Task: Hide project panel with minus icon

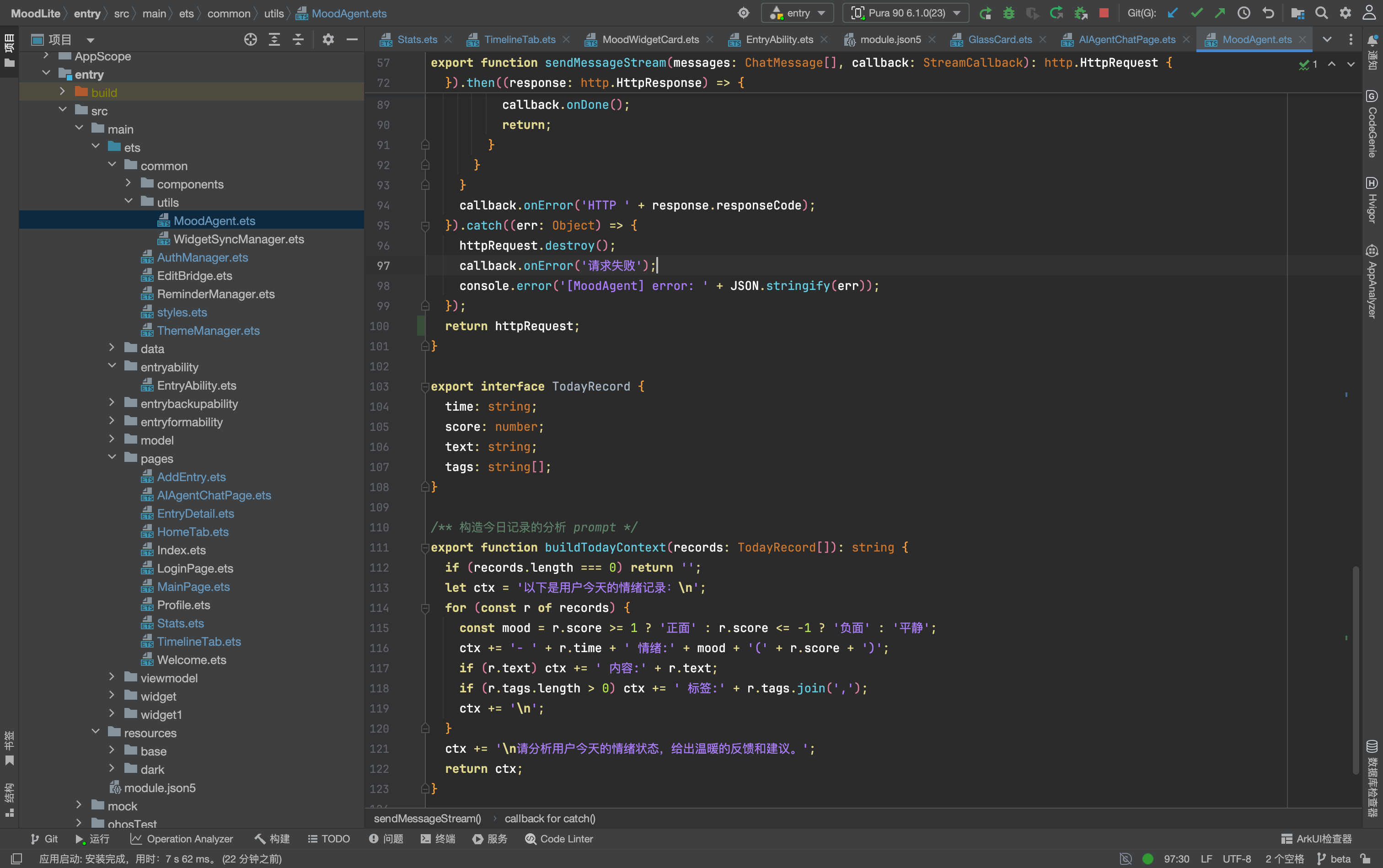Action: click(x=352, y=40)
